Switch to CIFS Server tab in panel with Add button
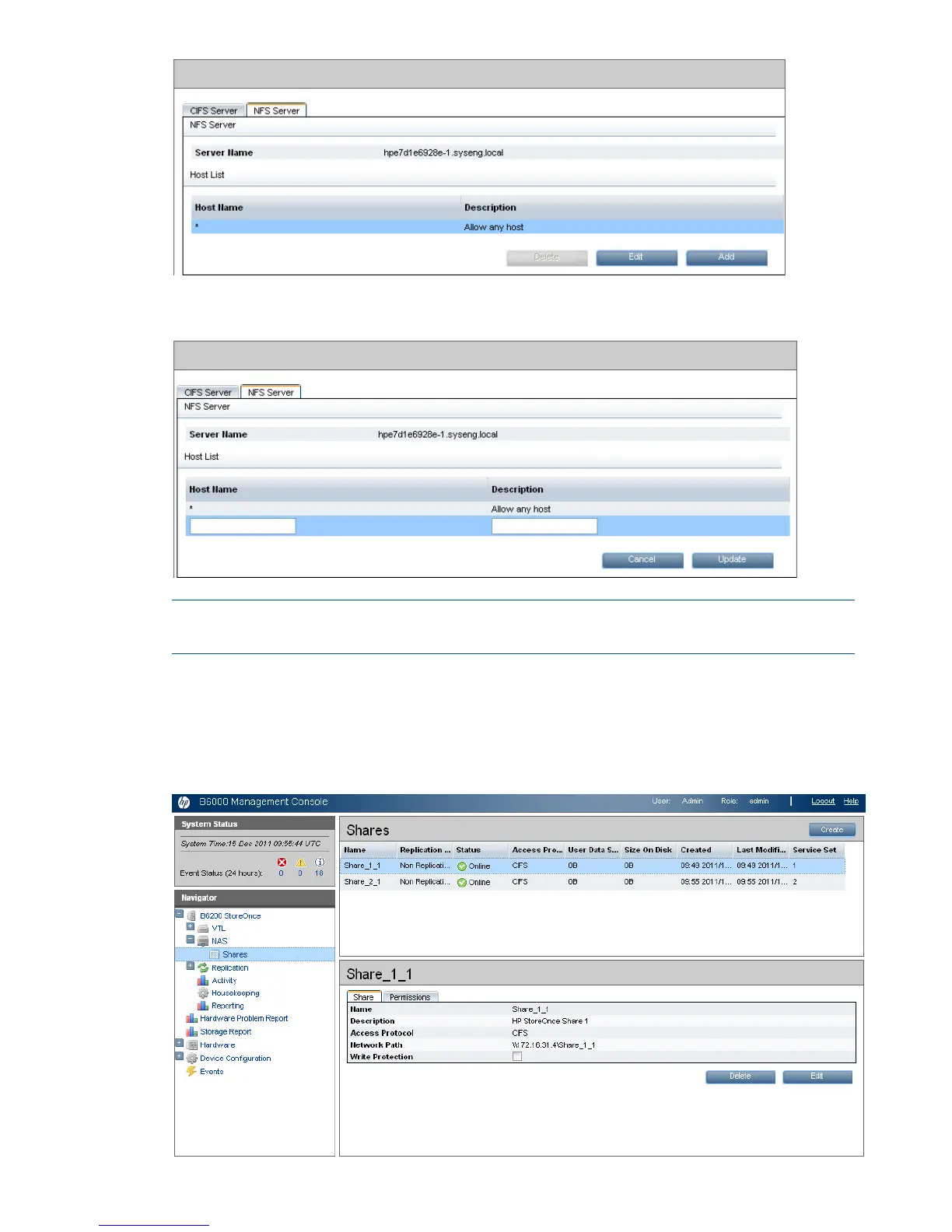Image resolution: width=952 pixels, height=1232 pixels. pyautogui.click(x=214, y=110)
